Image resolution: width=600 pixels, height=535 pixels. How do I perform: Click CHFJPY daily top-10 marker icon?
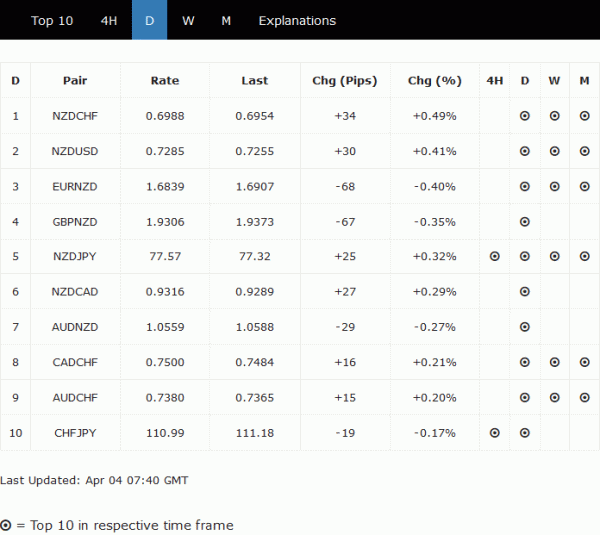point(525,433)
